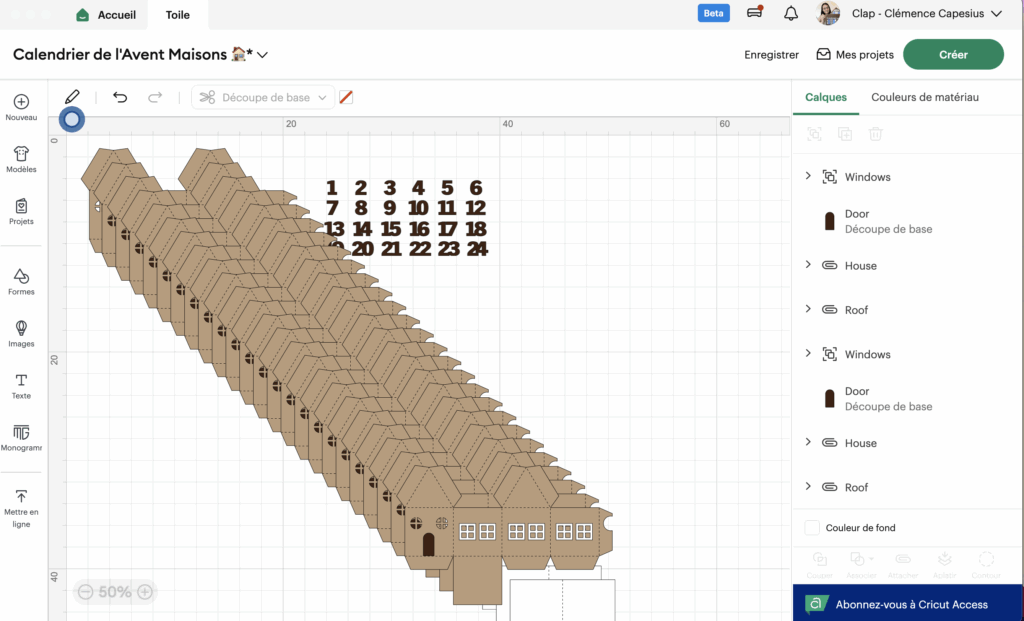Open the Monogramme tool
1024x621 pixels.
pyautogui.click(x=21, y=433)
